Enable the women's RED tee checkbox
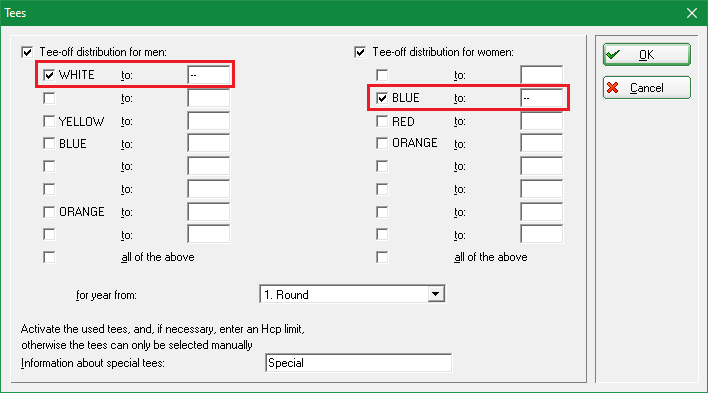Screen dimensions: 708x393 [x=382, y=121]
